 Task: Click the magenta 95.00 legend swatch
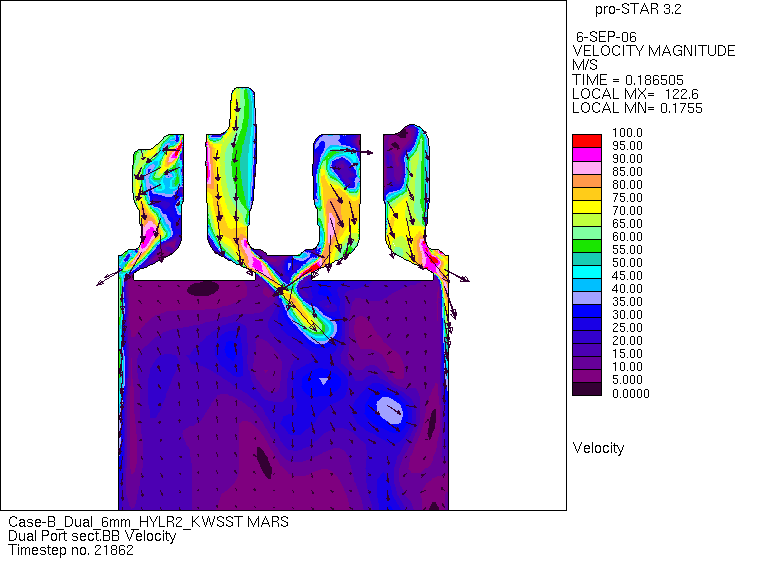(x=587, y=154)
